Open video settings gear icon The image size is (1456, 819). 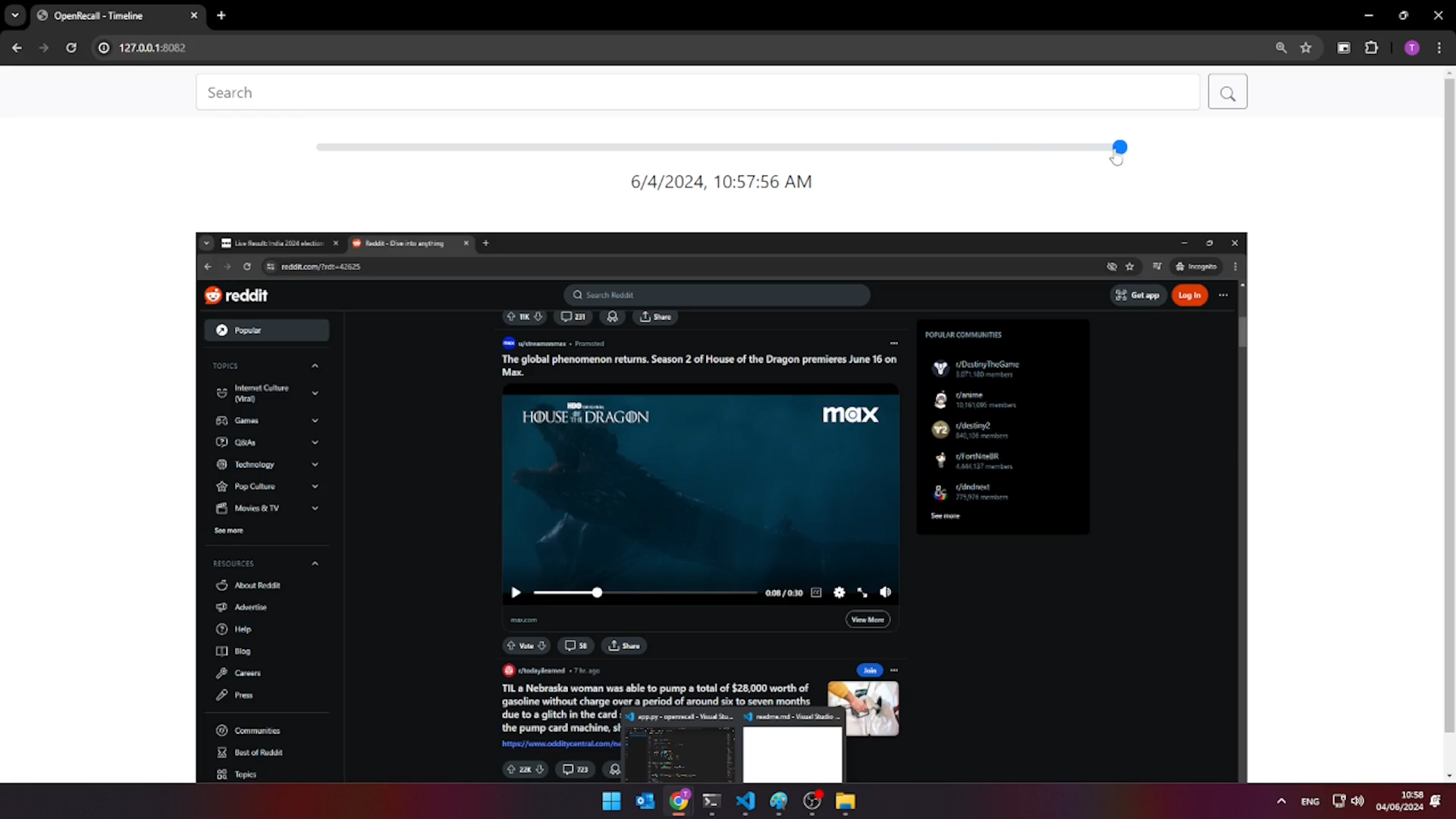click(x=839, y=593)
